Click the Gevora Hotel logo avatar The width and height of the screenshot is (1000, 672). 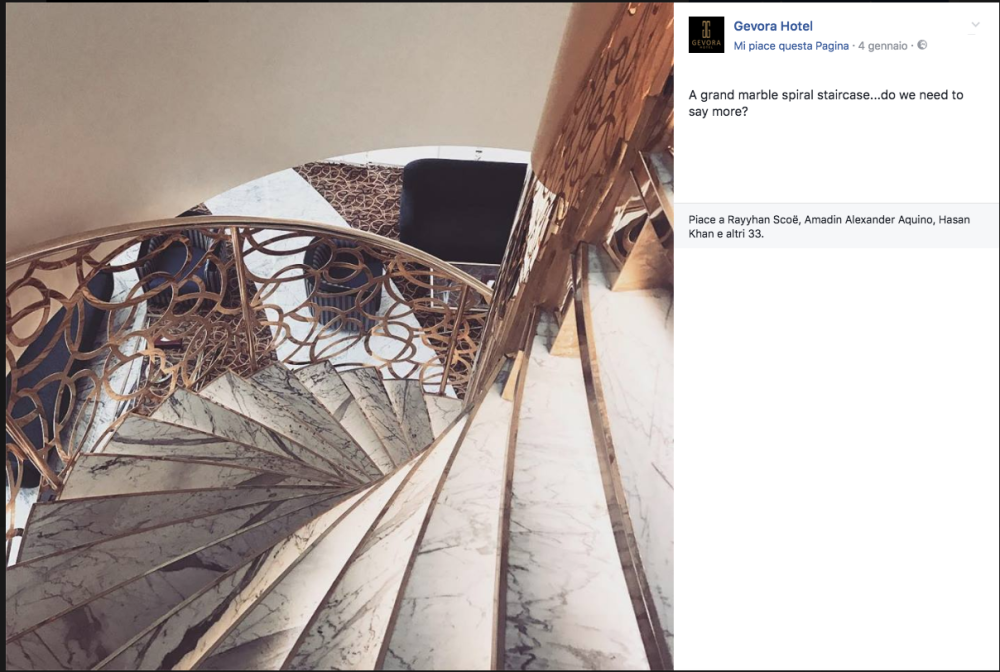(706, 34)
